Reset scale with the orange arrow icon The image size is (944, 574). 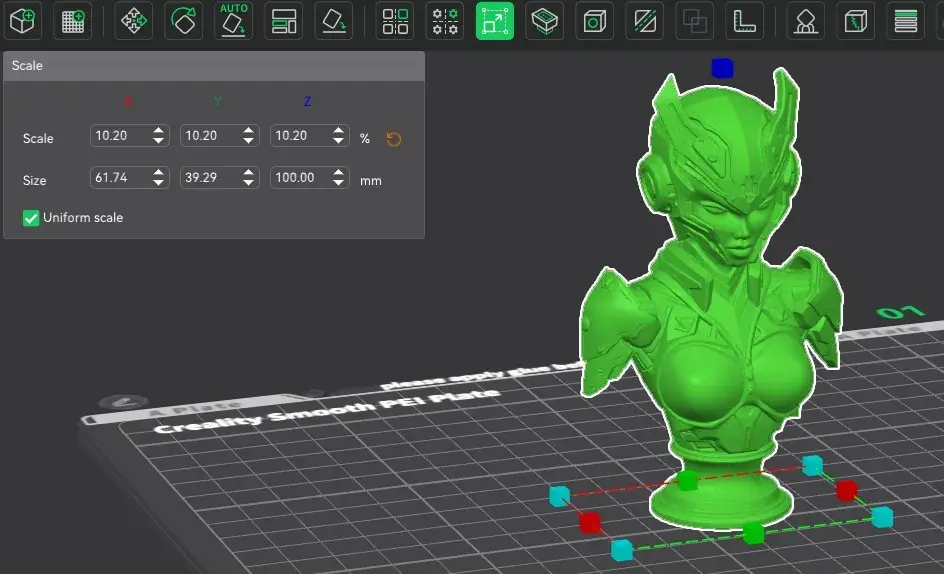click(x=394, y=139)
